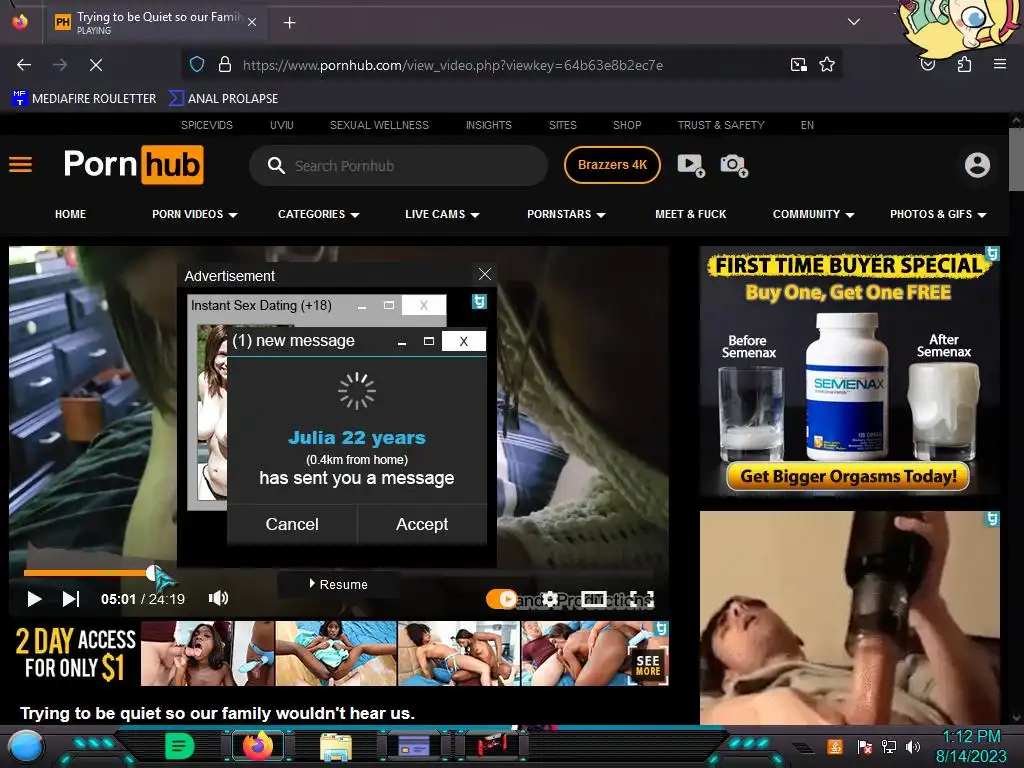Open the Insights top link
The height and width of the screenshot is (768, 1024).
(x=488, y=125)
